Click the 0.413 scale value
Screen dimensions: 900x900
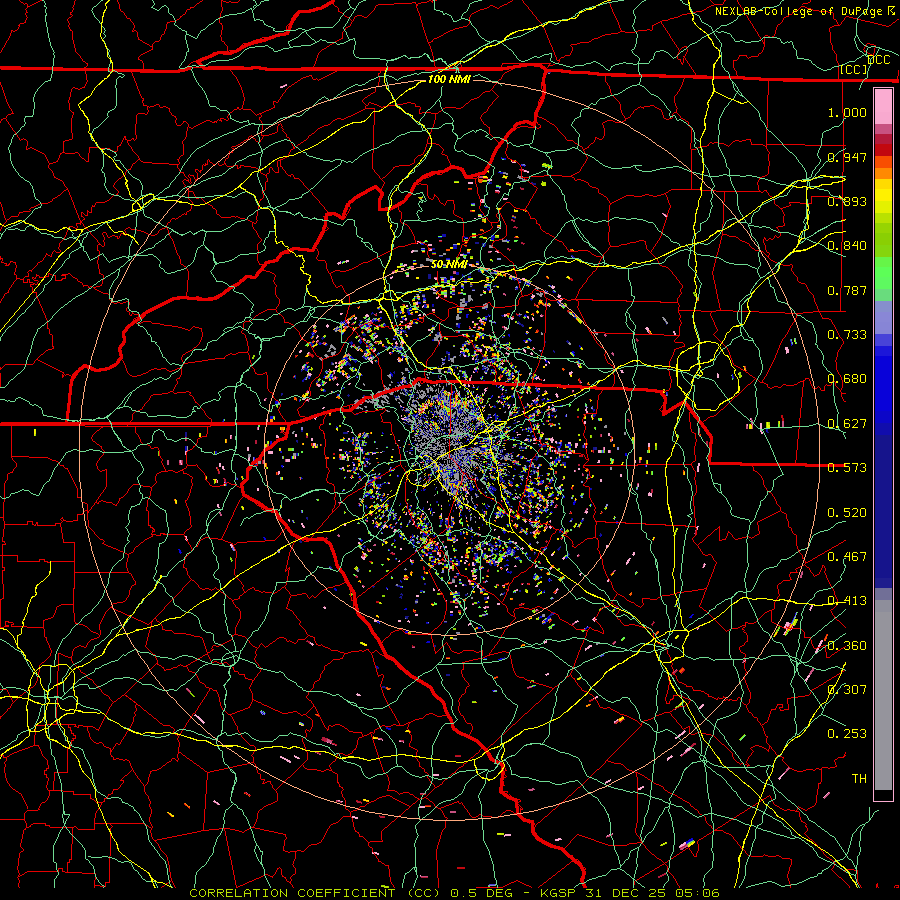[847, 601]
